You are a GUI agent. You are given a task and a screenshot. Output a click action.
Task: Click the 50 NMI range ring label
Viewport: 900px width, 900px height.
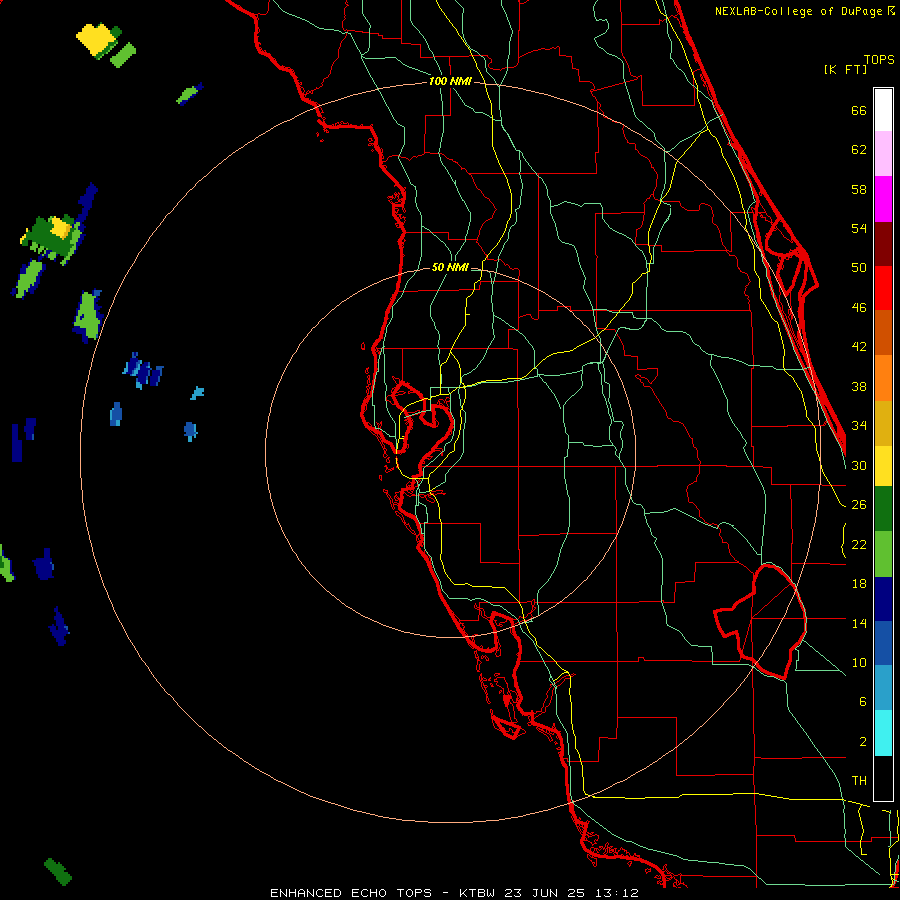click(x=450, y=267)
